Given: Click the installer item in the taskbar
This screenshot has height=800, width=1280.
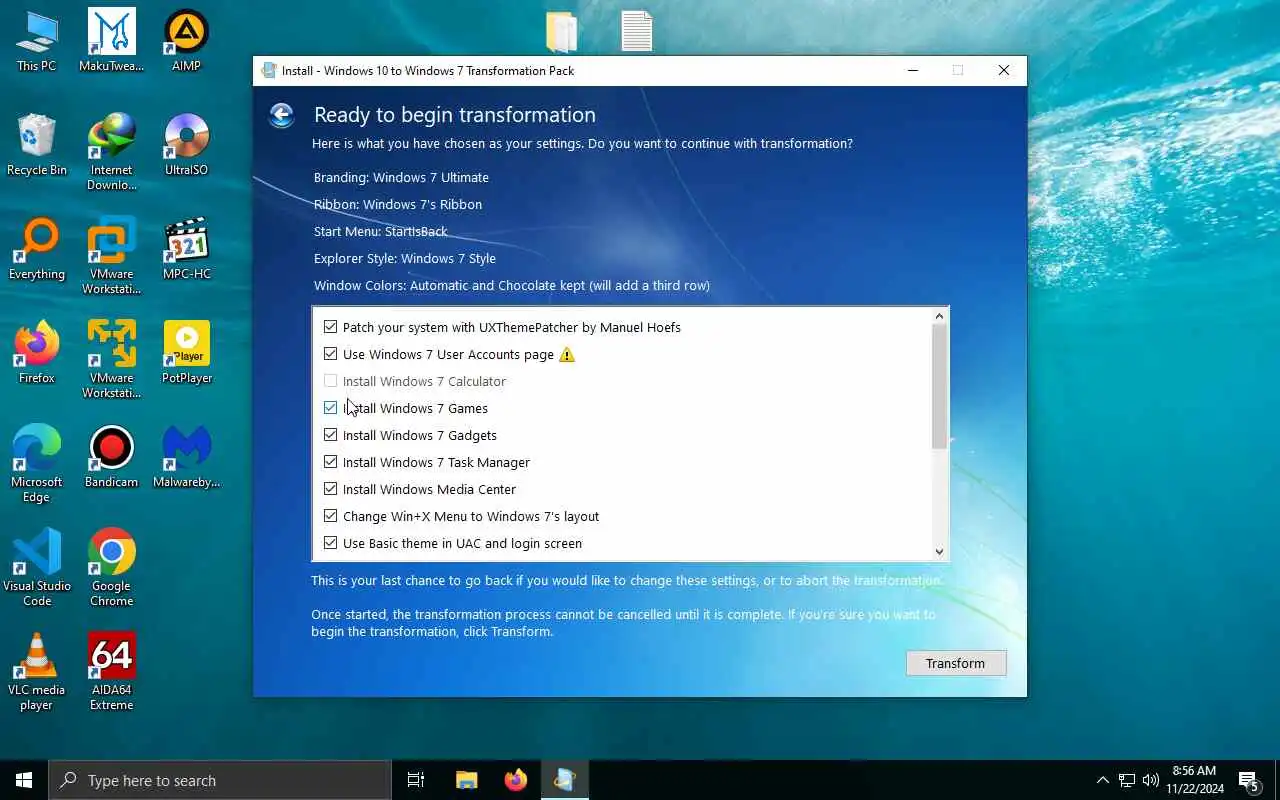Looking at the screenshot, I should coord(565,780).
